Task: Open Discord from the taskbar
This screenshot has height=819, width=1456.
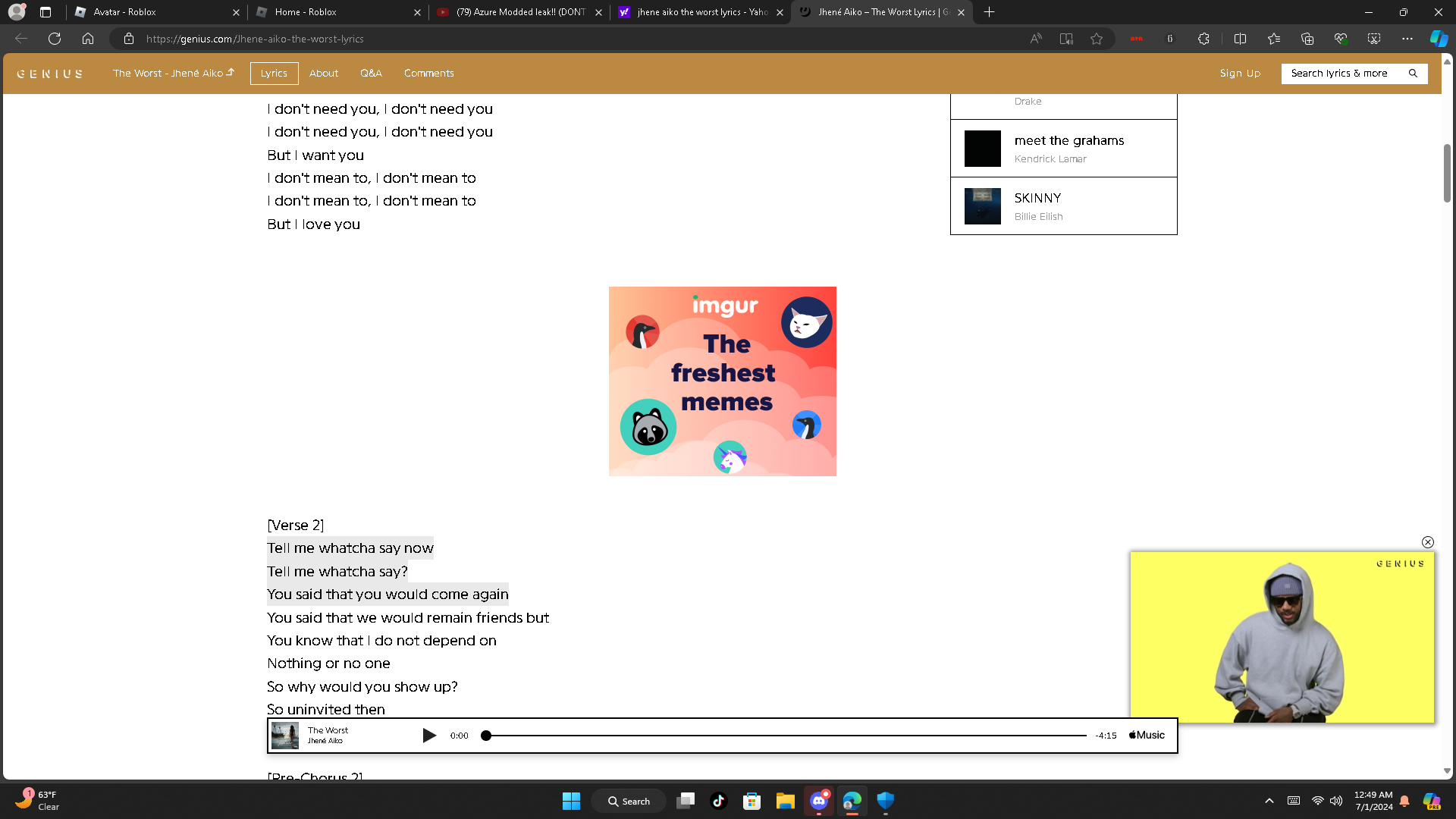Action: pyautogui.click(x=819, y=801)
